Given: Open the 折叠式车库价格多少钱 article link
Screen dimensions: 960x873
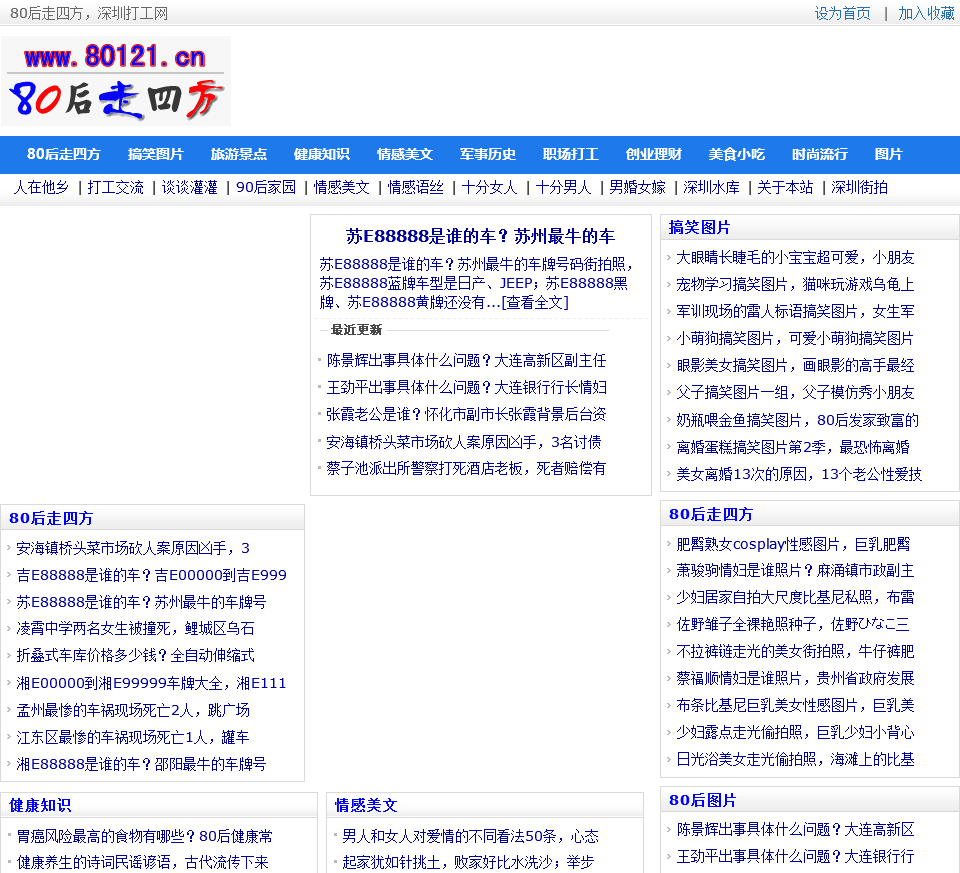Looking at the screenshot, I should [136, 656].
